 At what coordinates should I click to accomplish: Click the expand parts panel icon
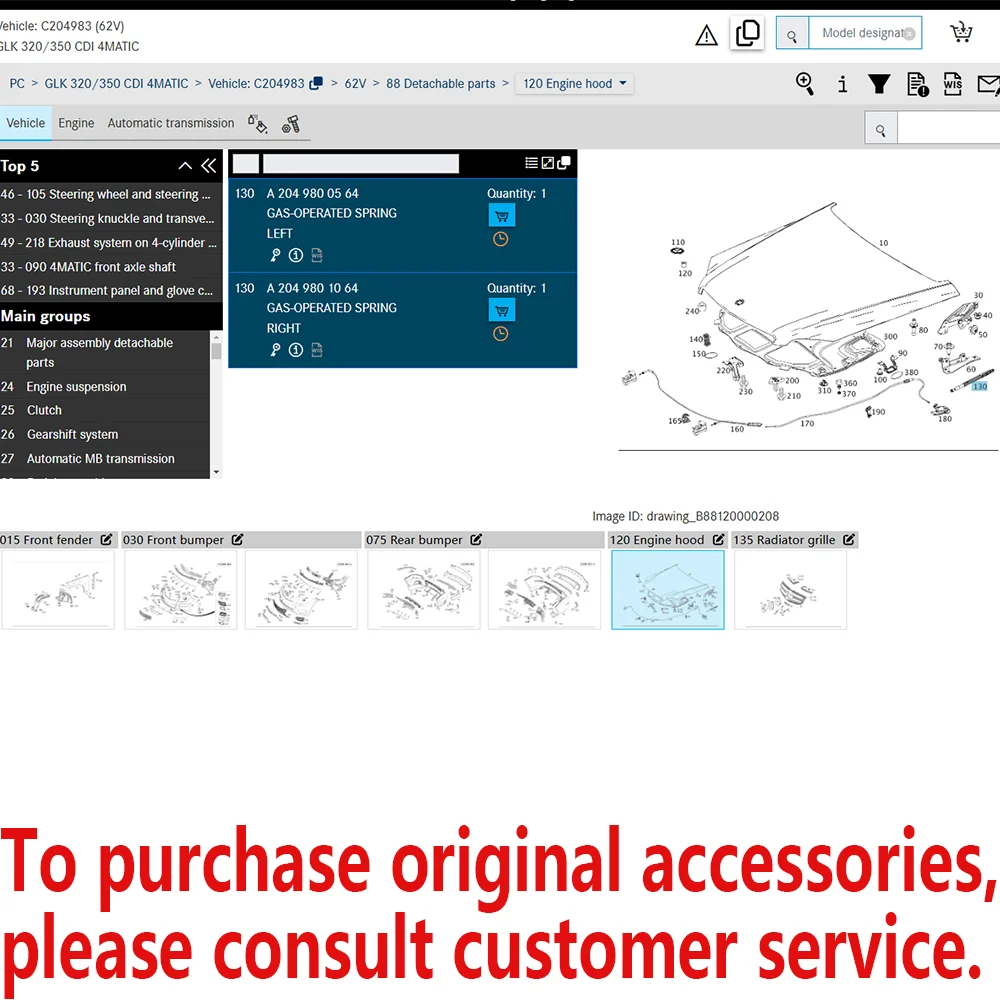[x=547, y=163]
